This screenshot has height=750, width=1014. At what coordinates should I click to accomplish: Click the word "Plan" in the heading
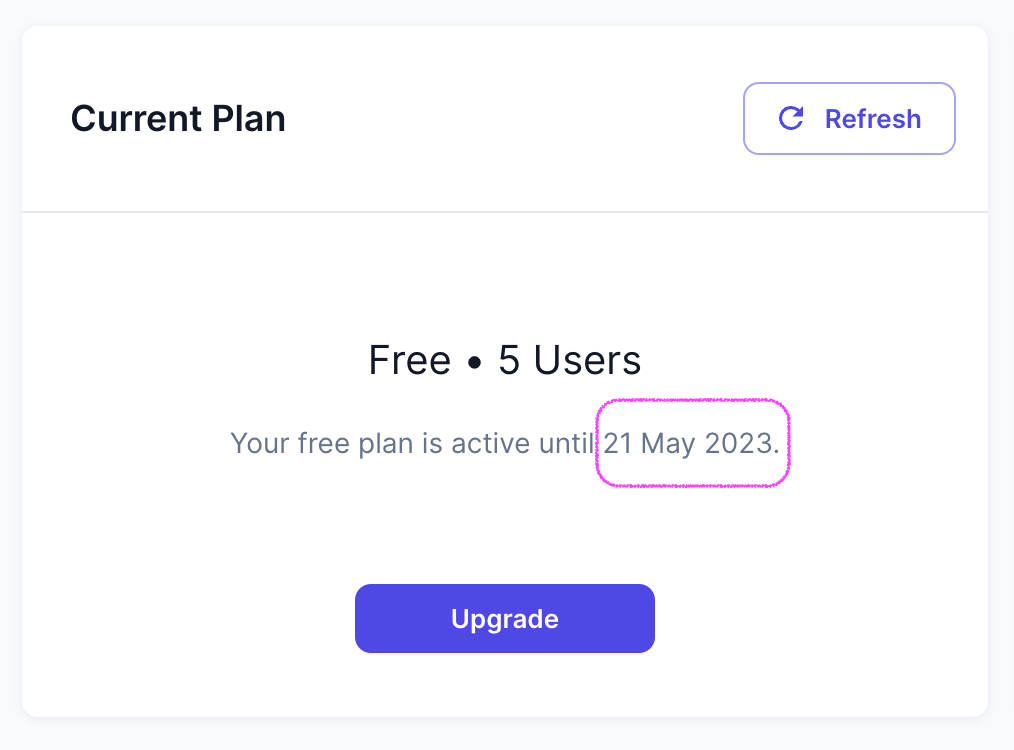tap(249, 119)
